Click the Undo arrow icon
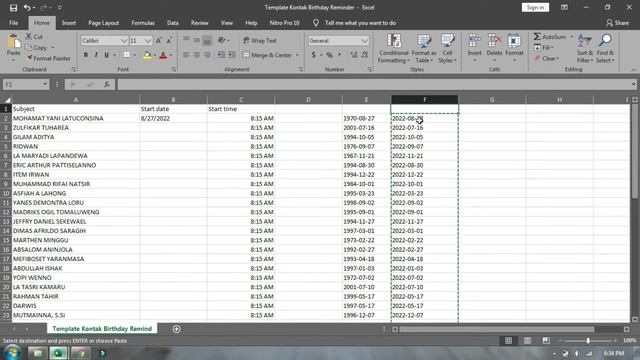The image size is (640, 360). point(27,8)
